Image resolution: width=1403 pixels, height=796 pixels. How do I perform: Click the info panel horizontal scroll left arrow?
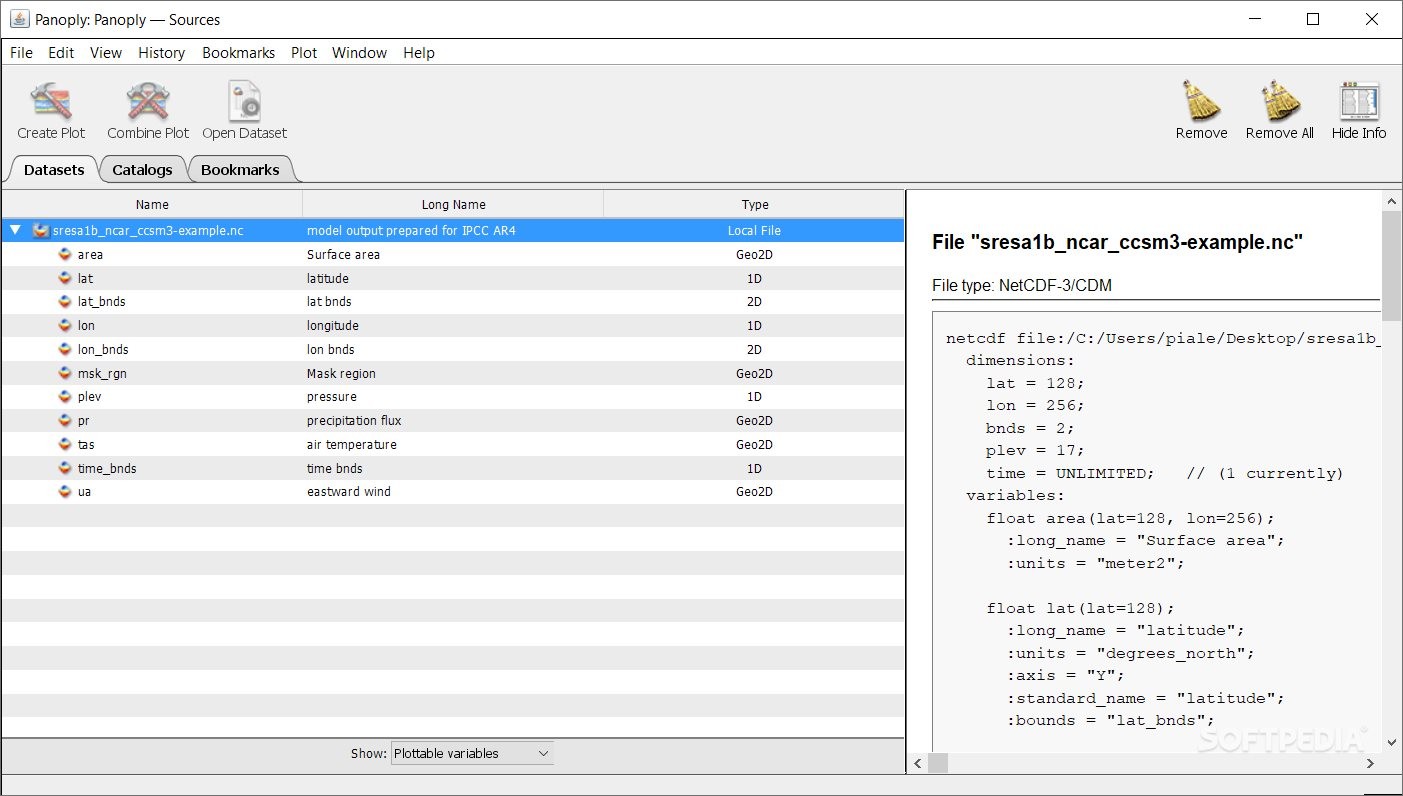(x=918, y=763)
